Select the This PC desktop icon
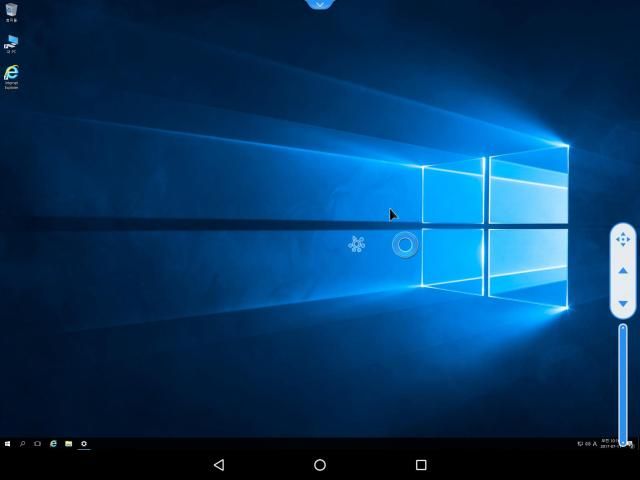The height and width of the screenshot is (480, 640). [11, 42]
